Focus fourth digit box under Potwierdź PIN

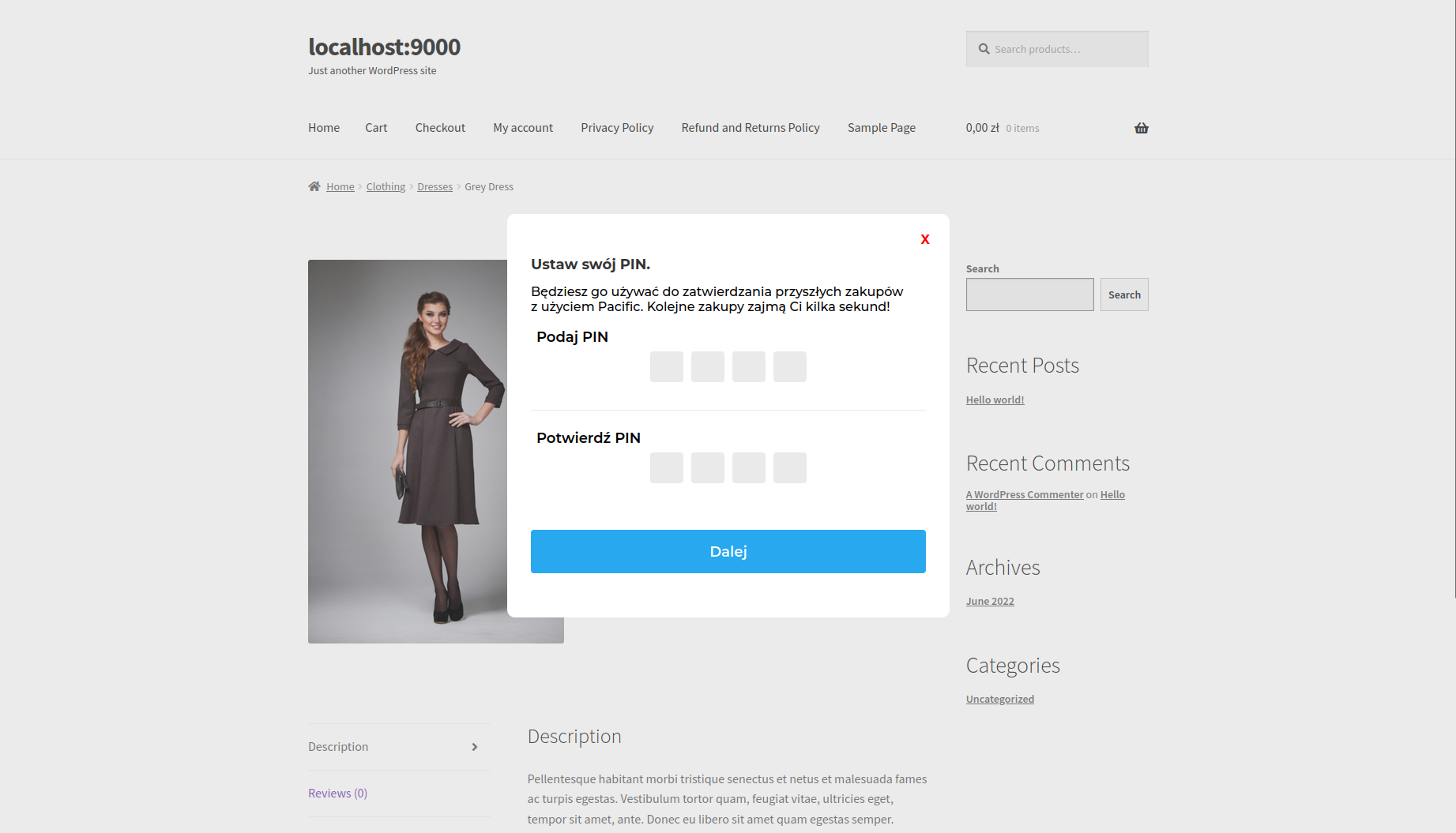tap(790, 467)
